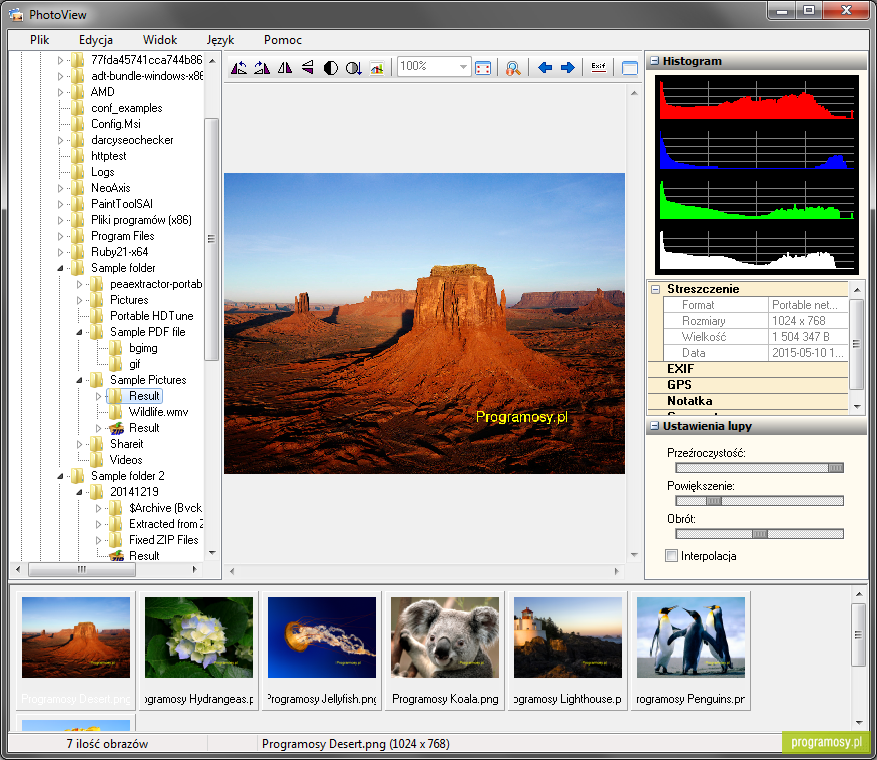The height and width of the screenshot is (760, 877).
Task: Open the Język menu
Action: coord(220,40)
